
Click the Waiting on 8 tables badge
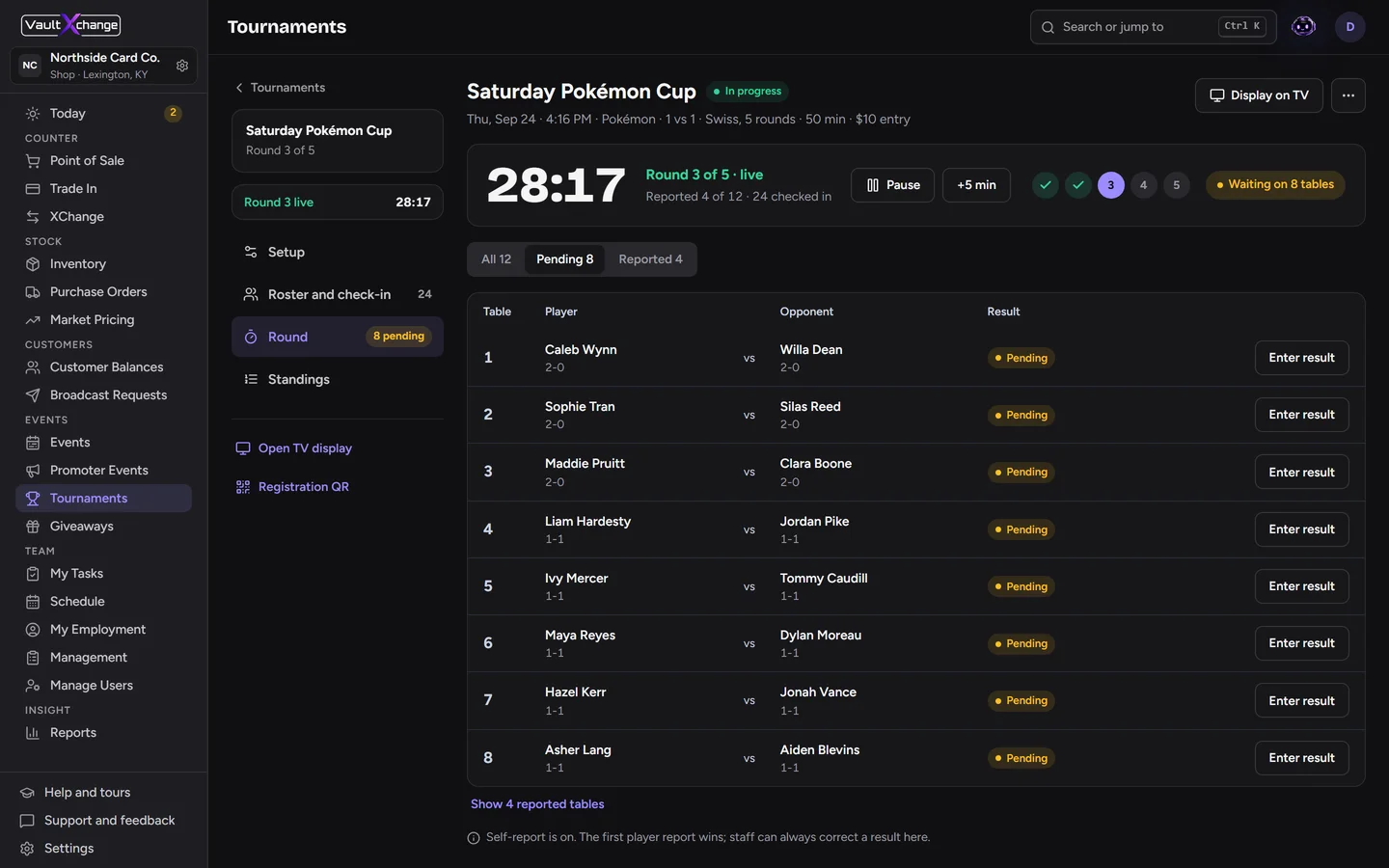(x=1275, y=185)
